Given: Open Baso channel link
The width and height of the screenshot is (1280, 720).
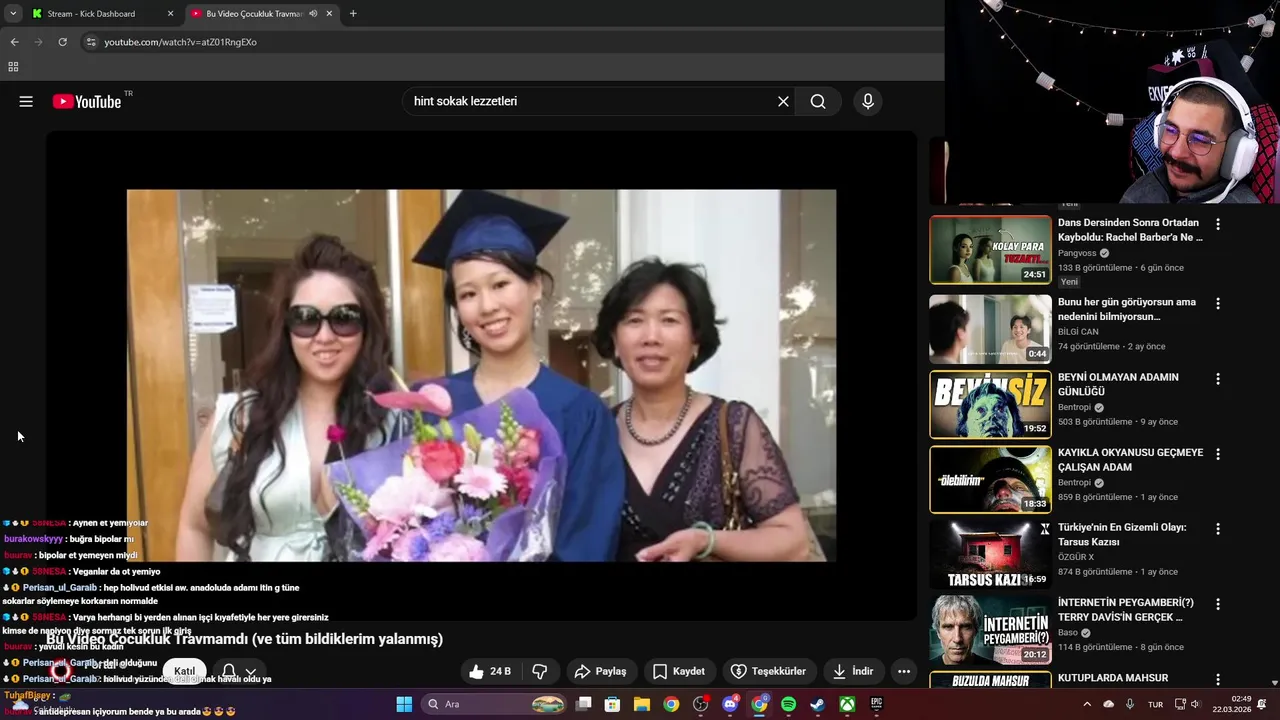Looking at the screenshot, I should 1068,632.
